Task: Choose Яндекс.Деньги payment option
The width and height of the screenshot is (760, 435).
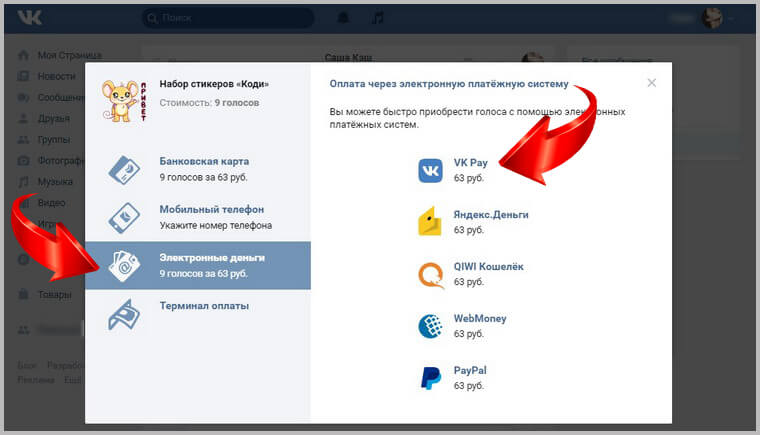Action: click(x=473, y=222)
